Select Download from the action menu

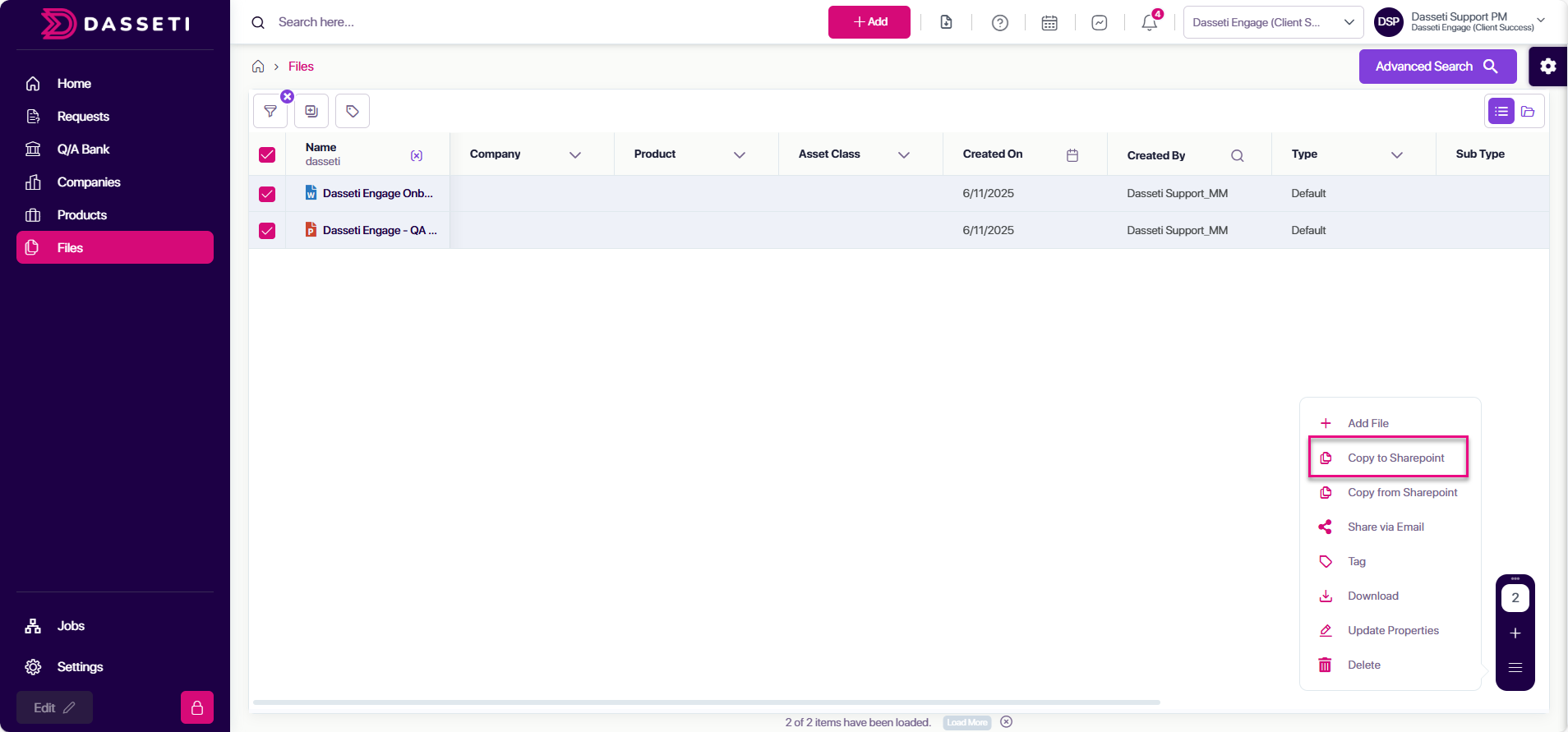1390,596
